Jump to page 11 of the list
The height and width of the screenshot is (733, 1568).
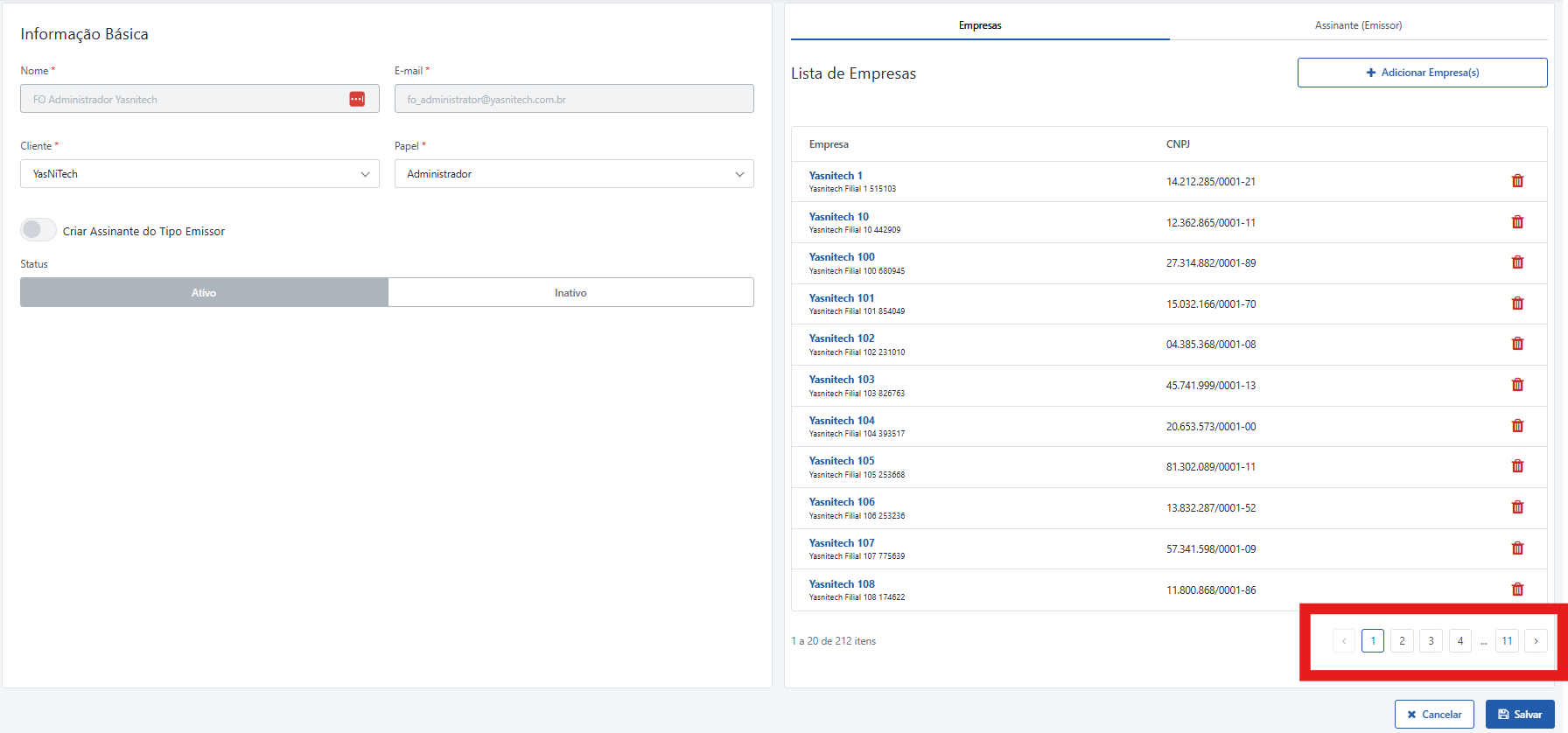coord(1507,641)
